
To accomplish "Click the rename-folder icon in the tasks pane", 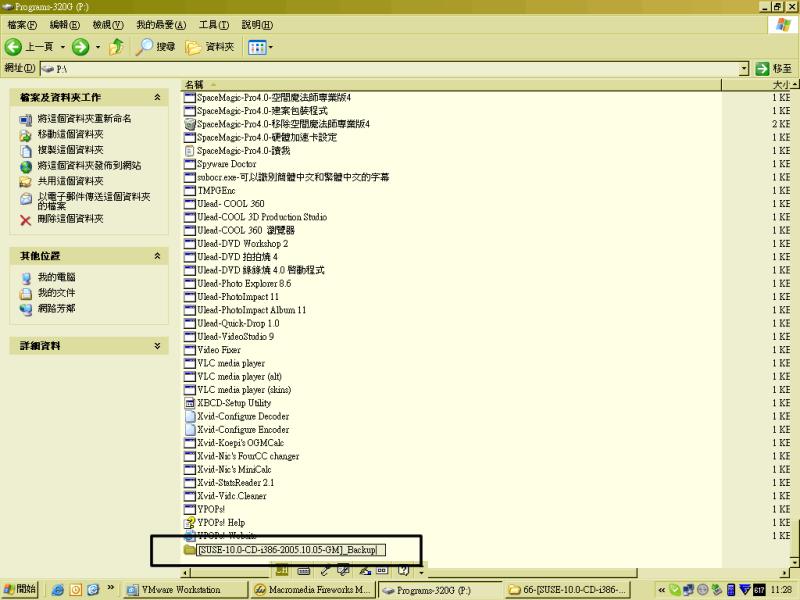I will point(26,119).
